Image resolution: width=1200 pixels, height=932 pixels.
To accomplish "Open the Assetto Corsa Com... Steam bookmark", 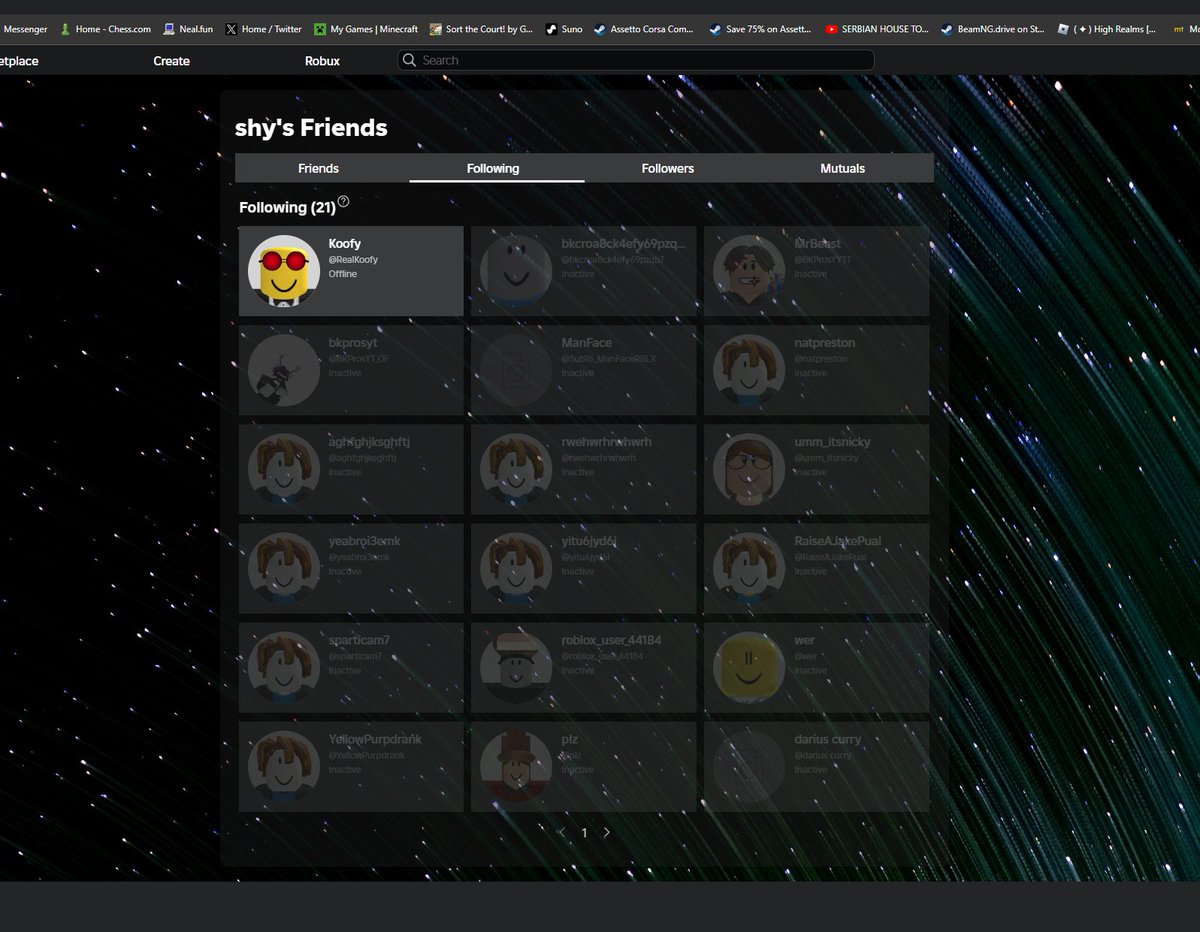I will point(643,29).
